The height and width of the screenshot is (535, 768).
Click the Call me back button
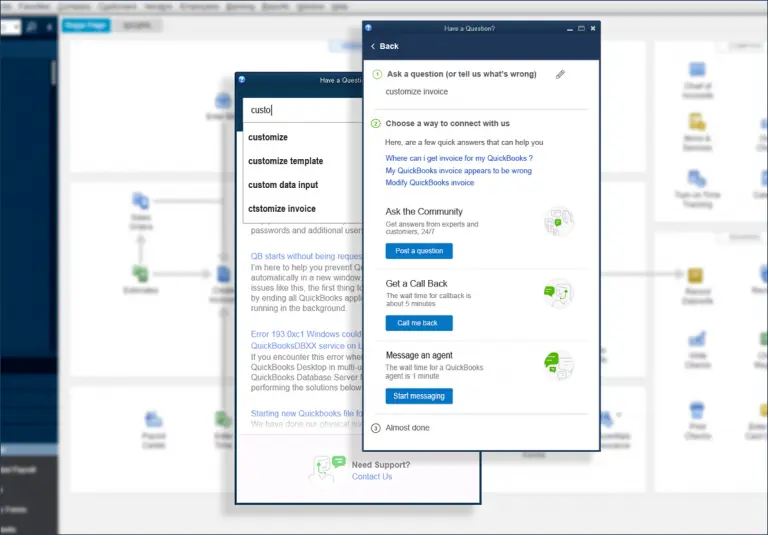coord(419,323)
